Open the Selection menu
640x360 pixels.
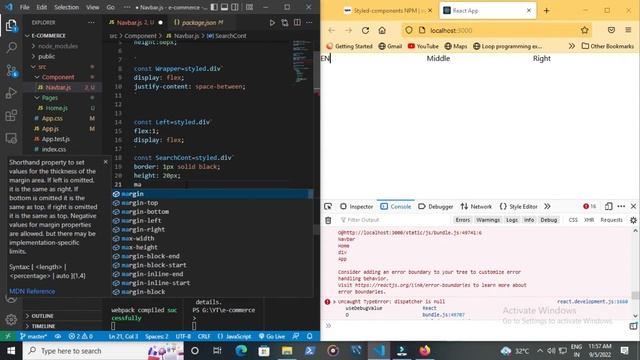click(x=66, y=7)
